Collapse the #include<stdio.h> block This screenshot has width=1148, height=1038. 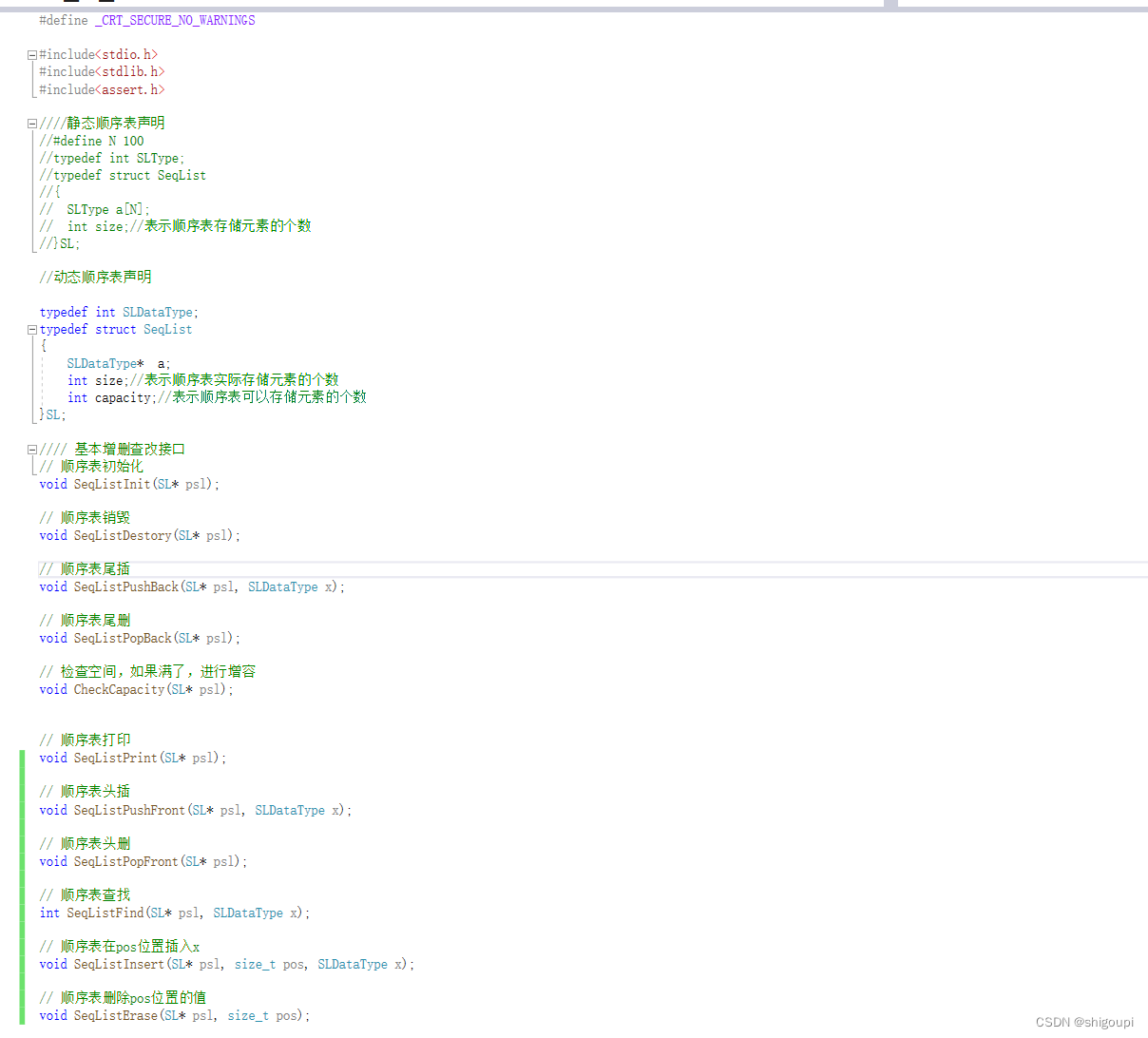coord(32,55)
